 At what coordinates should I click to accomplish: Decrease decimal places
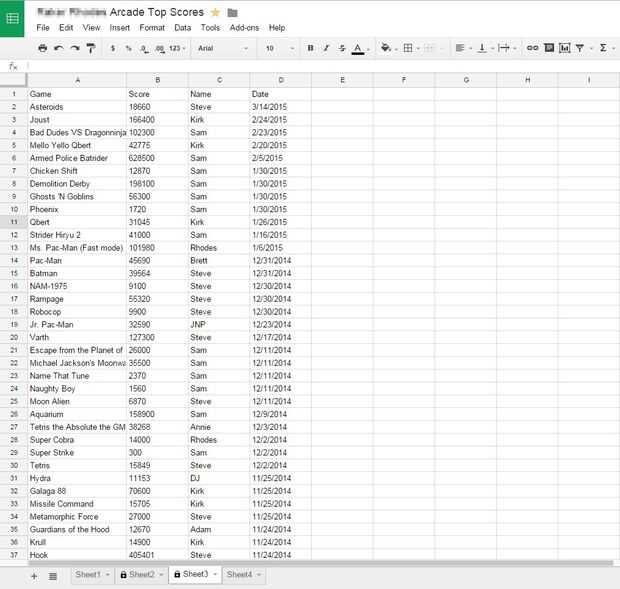tap(144, 49)
